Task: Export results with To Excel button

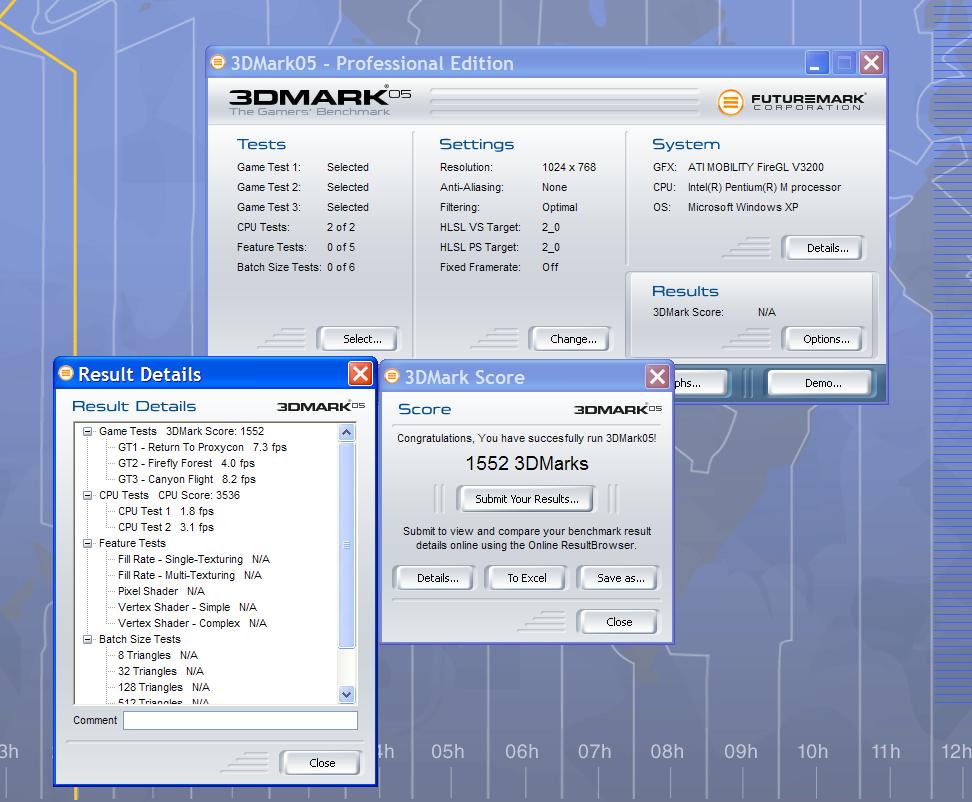Action: click(x=526, y=578)
